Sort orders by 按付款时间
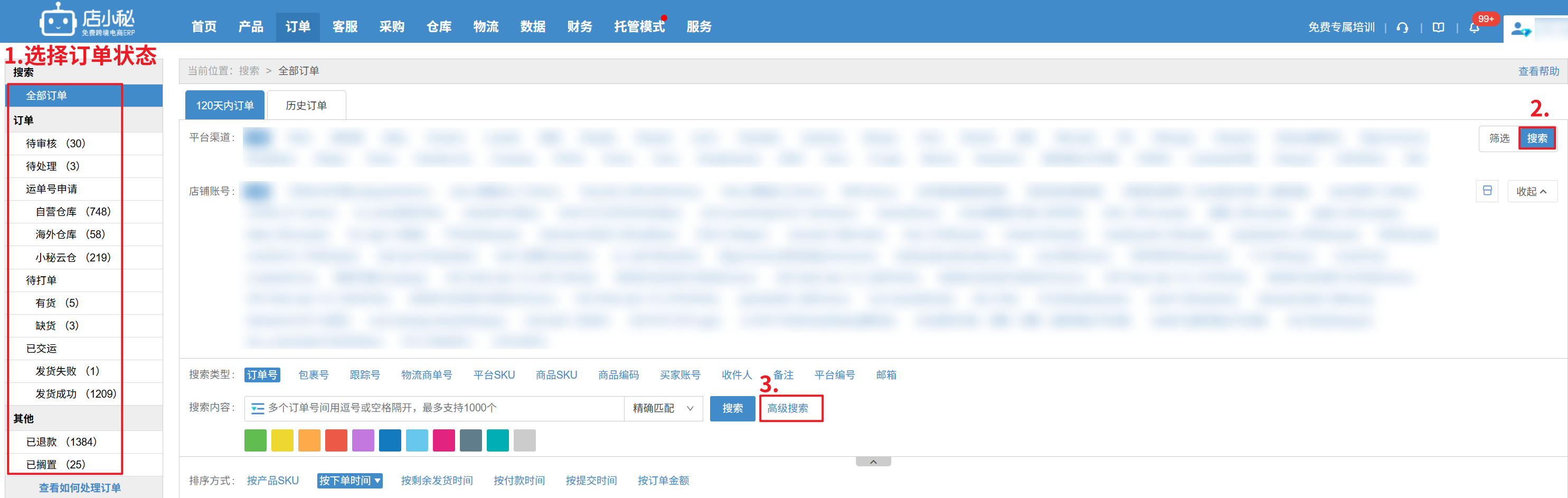 click(x=518, y=481)
